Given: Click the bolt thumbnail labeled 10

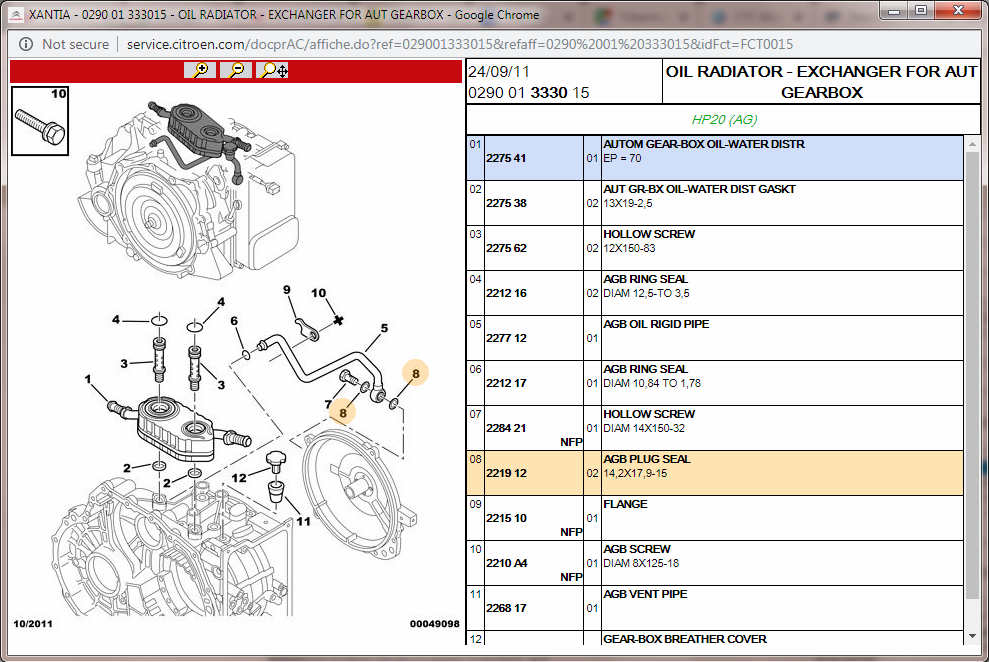Looking at the screenshot, I should [40, 121].
